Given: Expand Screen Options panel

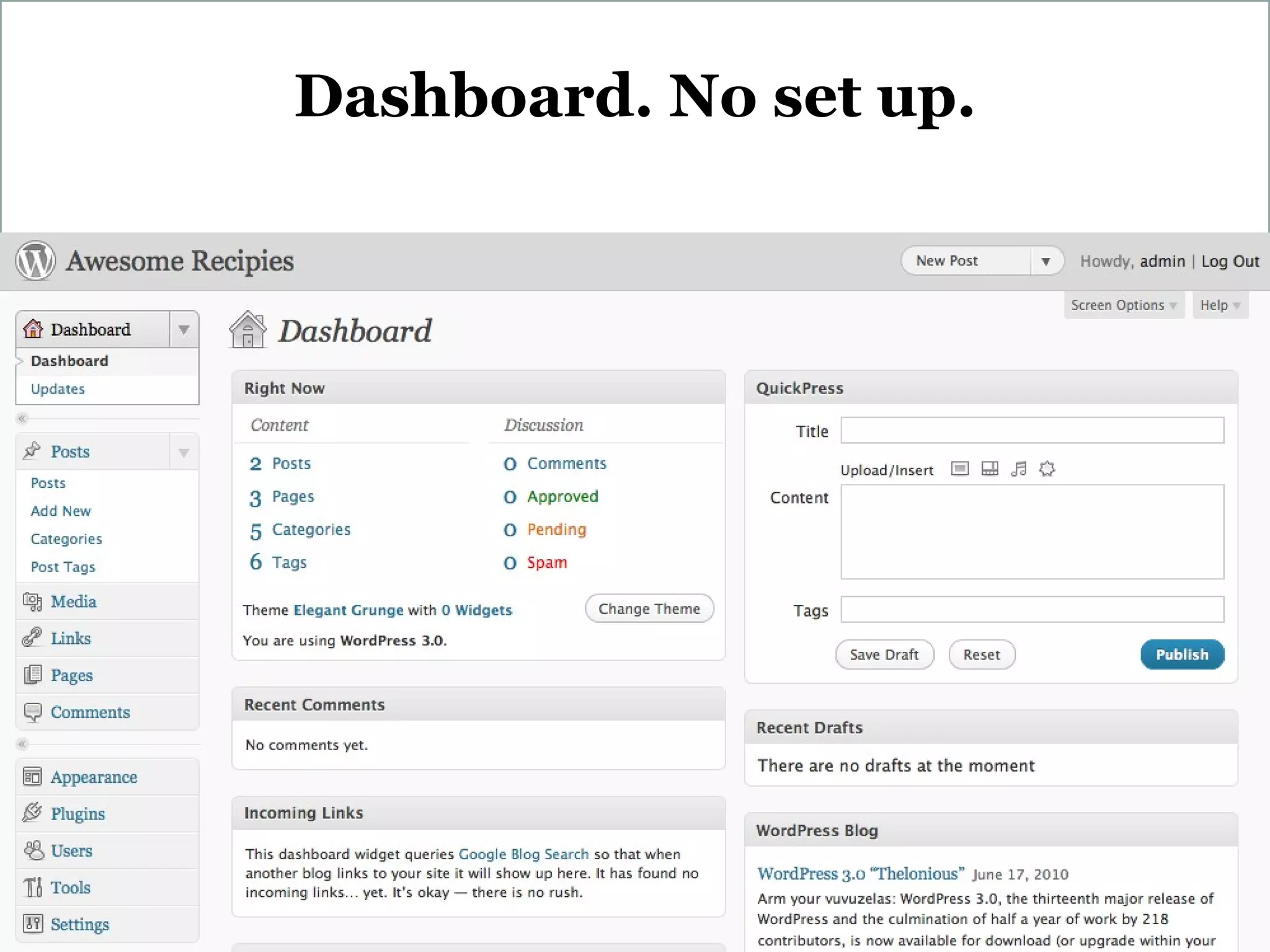Looking at the screenshot, I should pos(1124,305).
